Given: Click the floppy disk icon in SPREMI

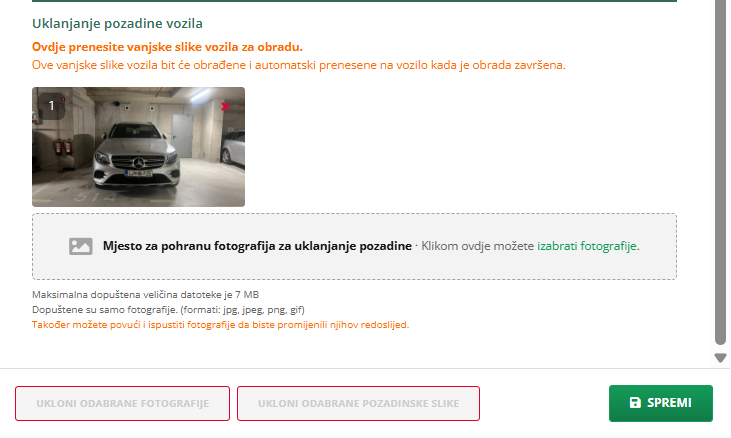Looking at the screenshot, I should [x=635, y=403].
